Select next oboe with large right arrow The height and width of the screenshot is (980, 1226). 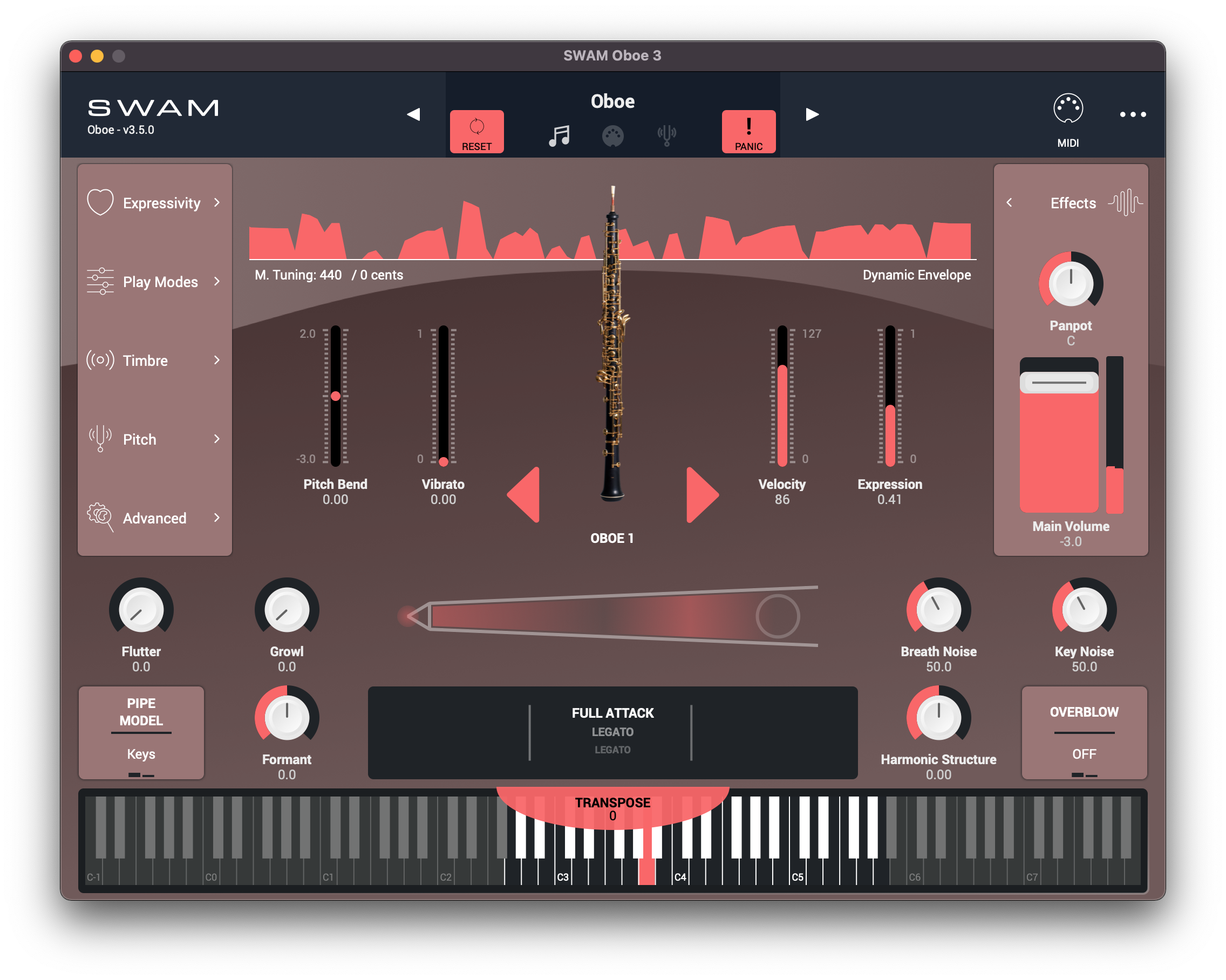pyautogui.click(x=703, y=495)
